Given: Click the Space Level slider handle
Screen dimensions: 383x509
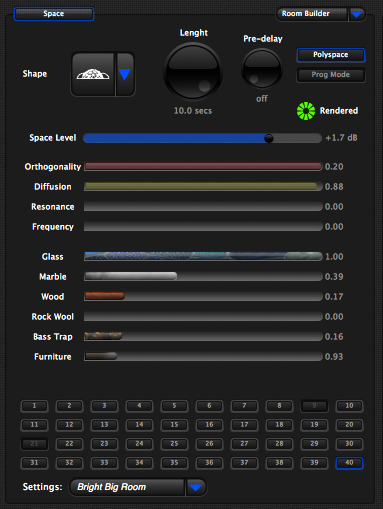Looking at the screenshot, I should [x=268, y=138].
